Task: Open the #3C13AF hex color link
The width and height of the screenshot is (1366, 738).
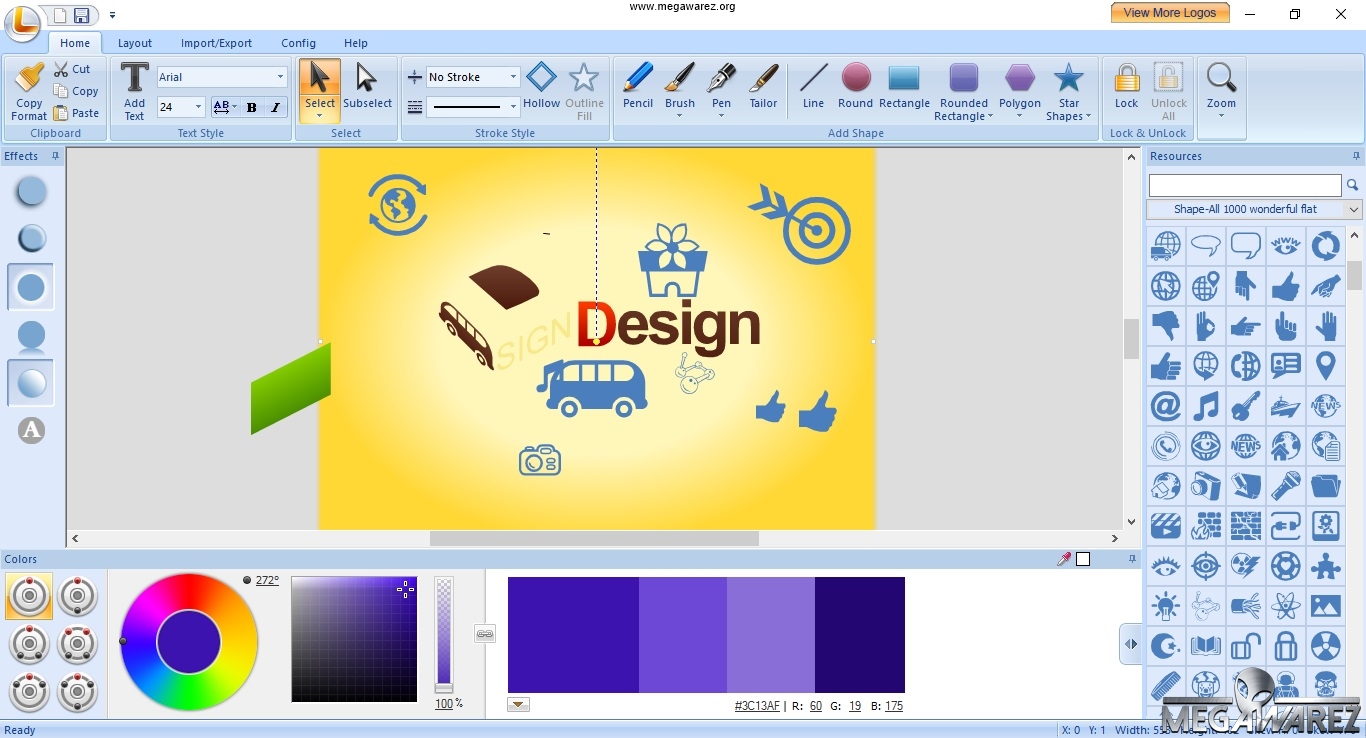Action: click(757, 705)
